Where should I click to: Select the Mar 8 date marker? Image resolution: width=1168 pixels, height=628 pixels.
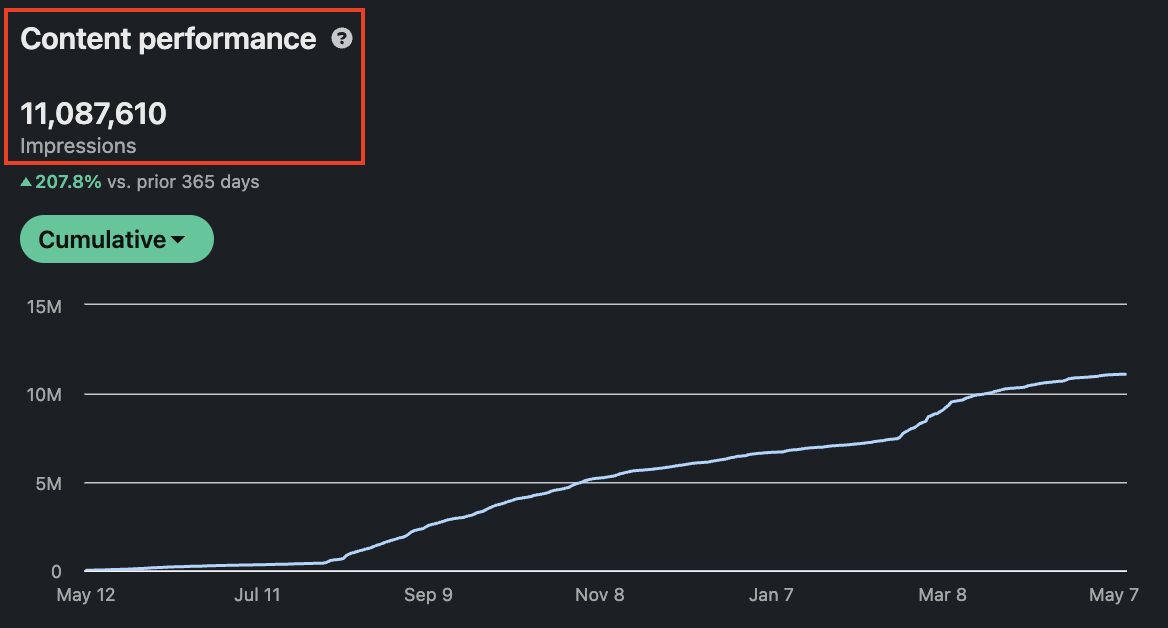point(942,594)
